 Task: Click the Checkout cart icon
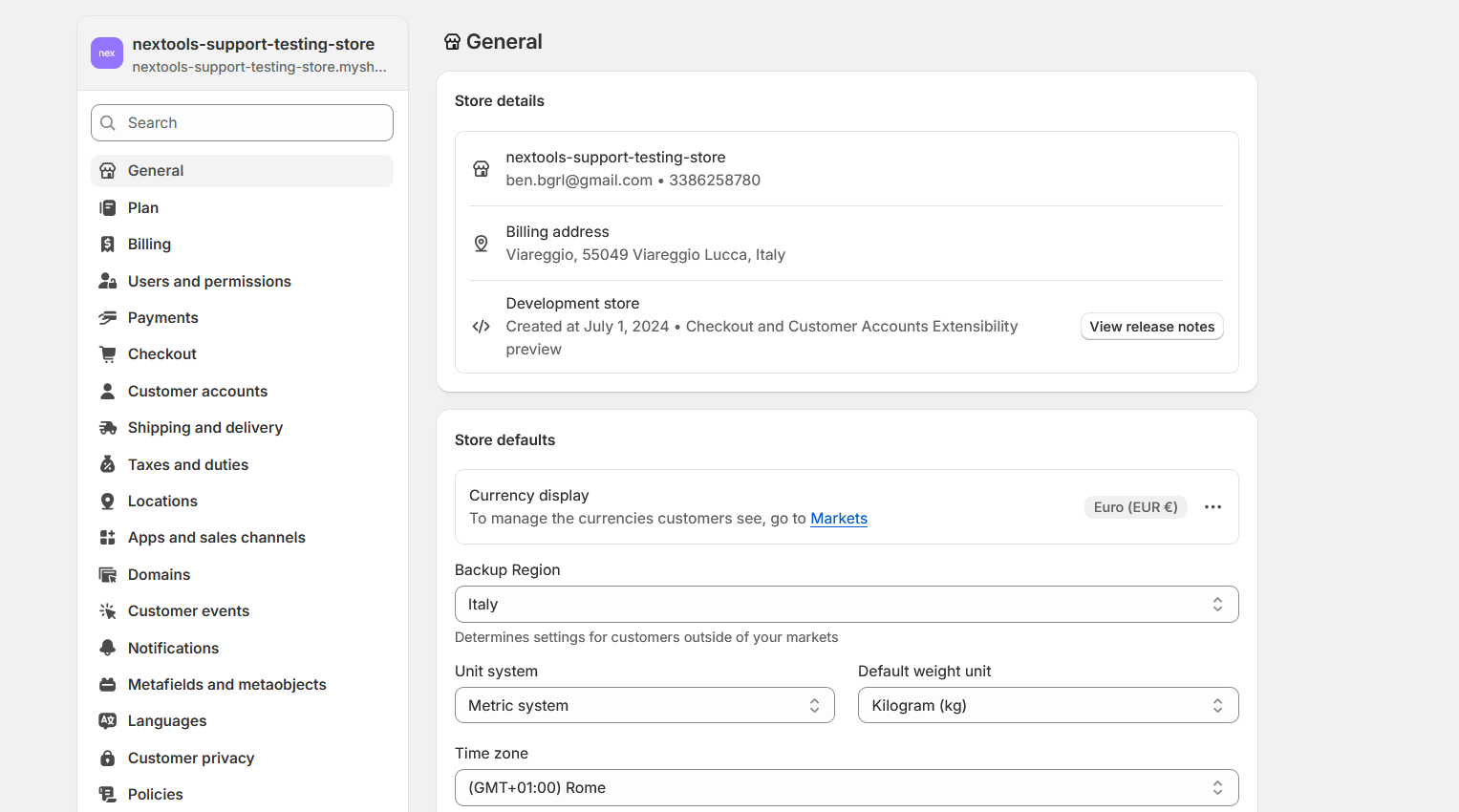pos(107,354)
